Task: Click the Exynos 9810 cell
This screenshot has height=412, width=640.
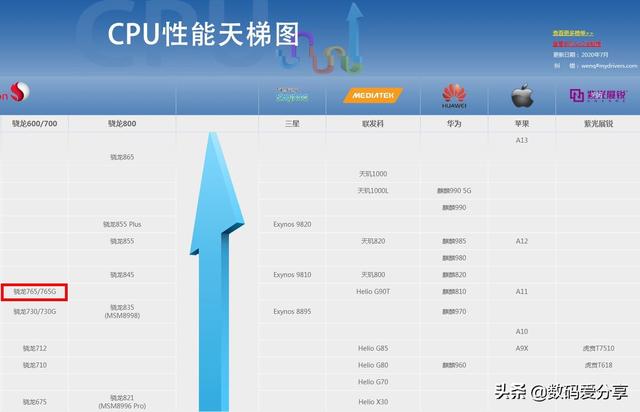Action: [x=292, y=274]
